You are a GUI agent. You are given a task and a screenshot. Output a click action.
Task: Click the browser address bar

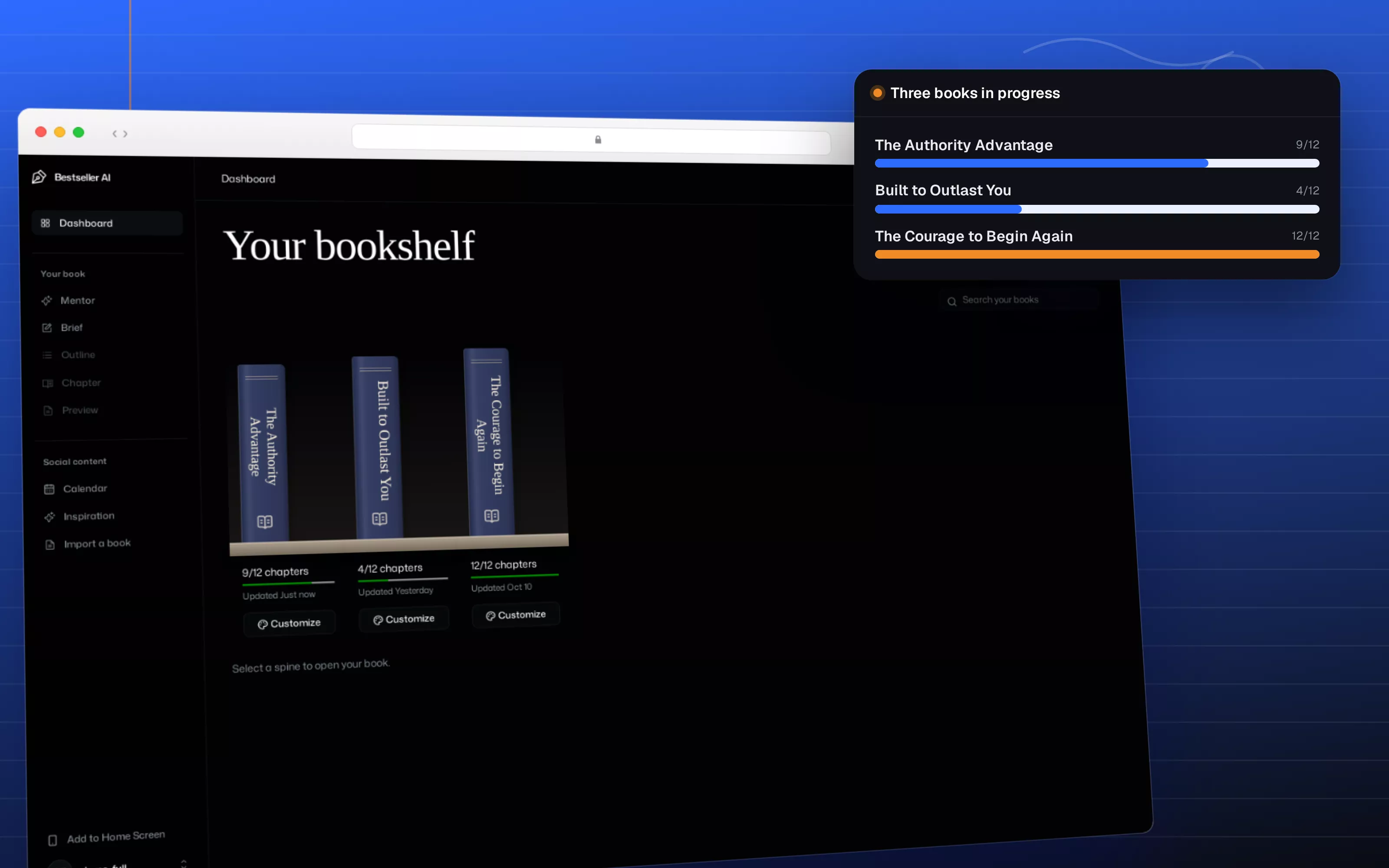[591, 139]
